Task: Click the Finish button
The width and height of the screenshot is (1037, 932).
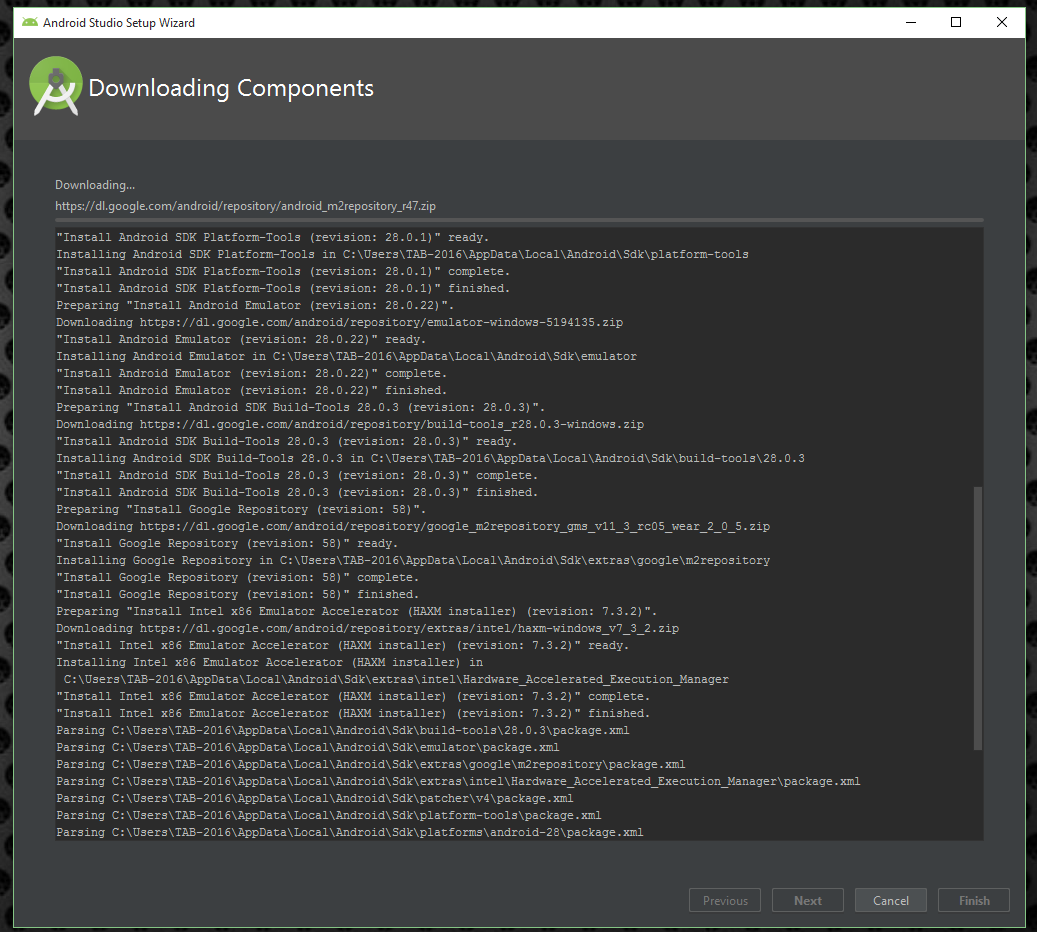Action: pyautogui.click(x=973, y=900)
